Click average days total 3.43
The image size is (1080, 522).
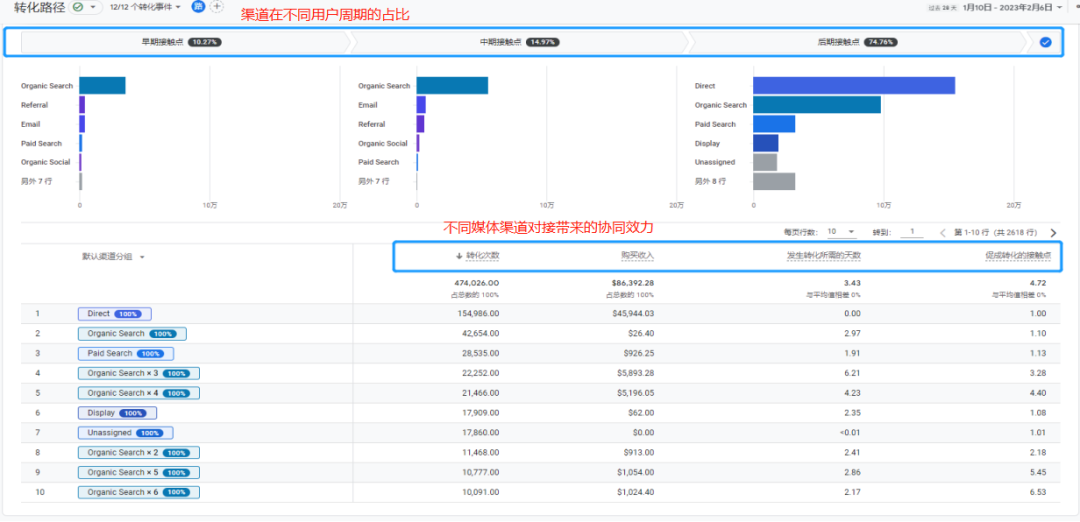coord(853,283)
